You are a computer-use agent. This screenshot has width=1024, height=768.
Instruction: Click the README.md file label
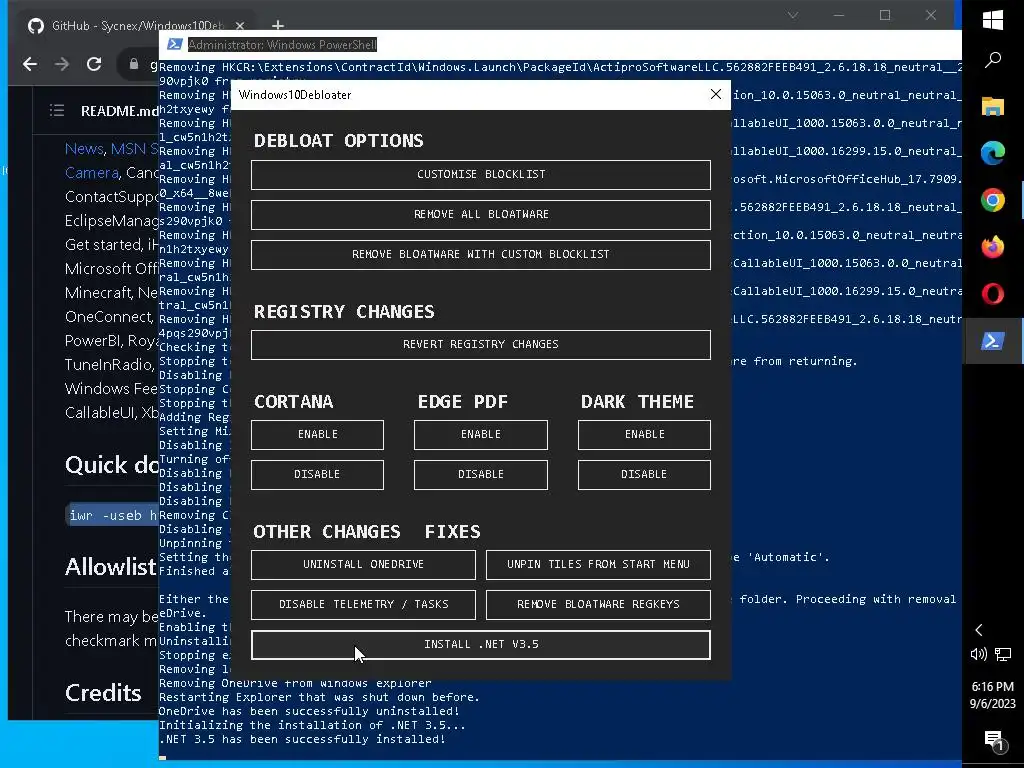pos(120,111)
